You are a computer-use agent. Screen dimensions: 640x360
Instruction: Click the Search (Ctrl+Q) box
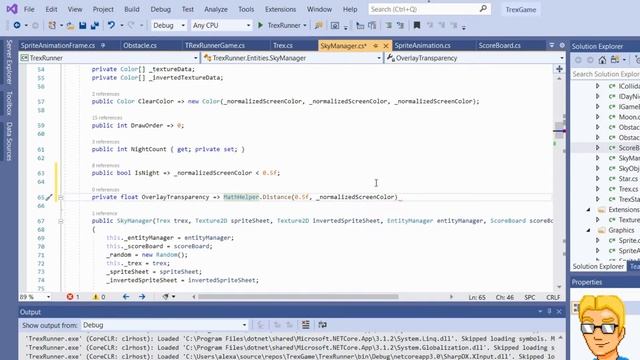pyautogui.click(x=429, y=9)
